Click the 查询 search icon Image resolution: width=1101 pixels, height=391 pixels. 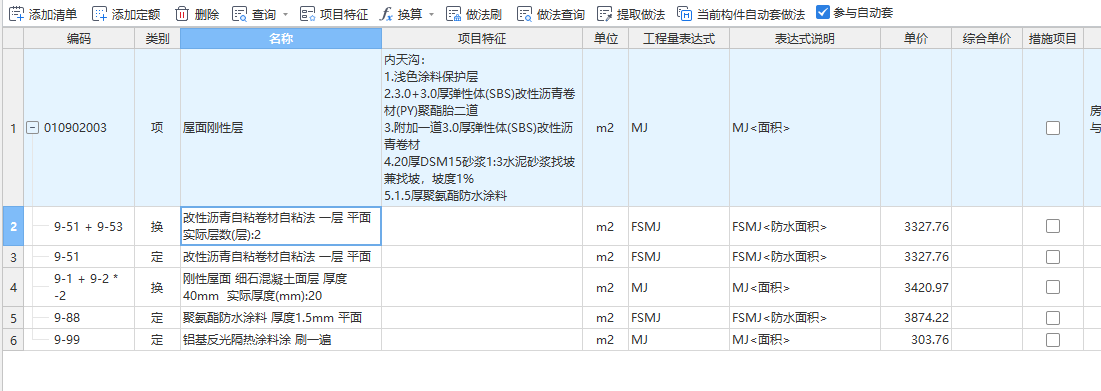239,13
